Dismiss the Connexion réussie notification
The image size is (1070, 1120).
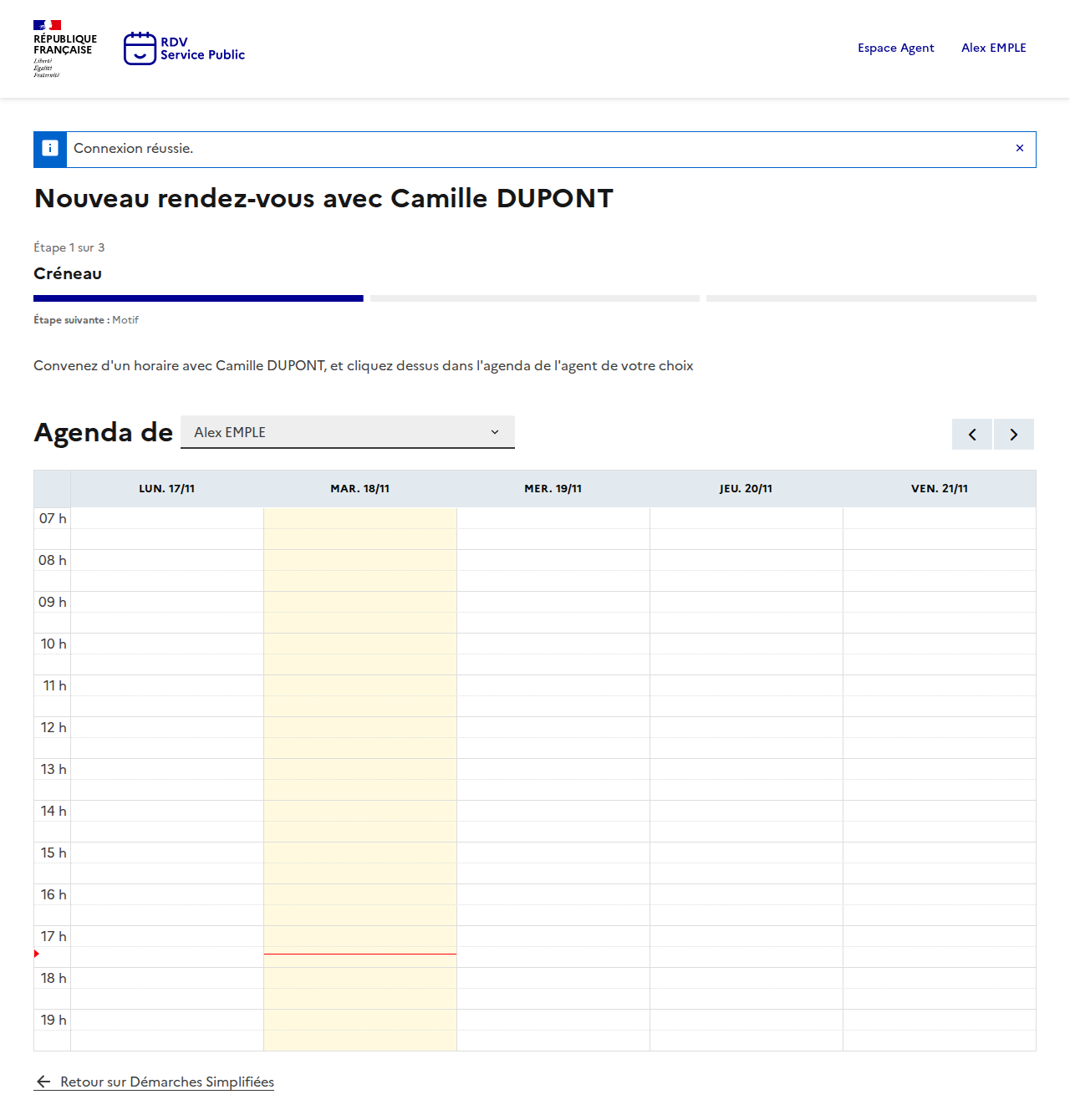coord(1019,148)
